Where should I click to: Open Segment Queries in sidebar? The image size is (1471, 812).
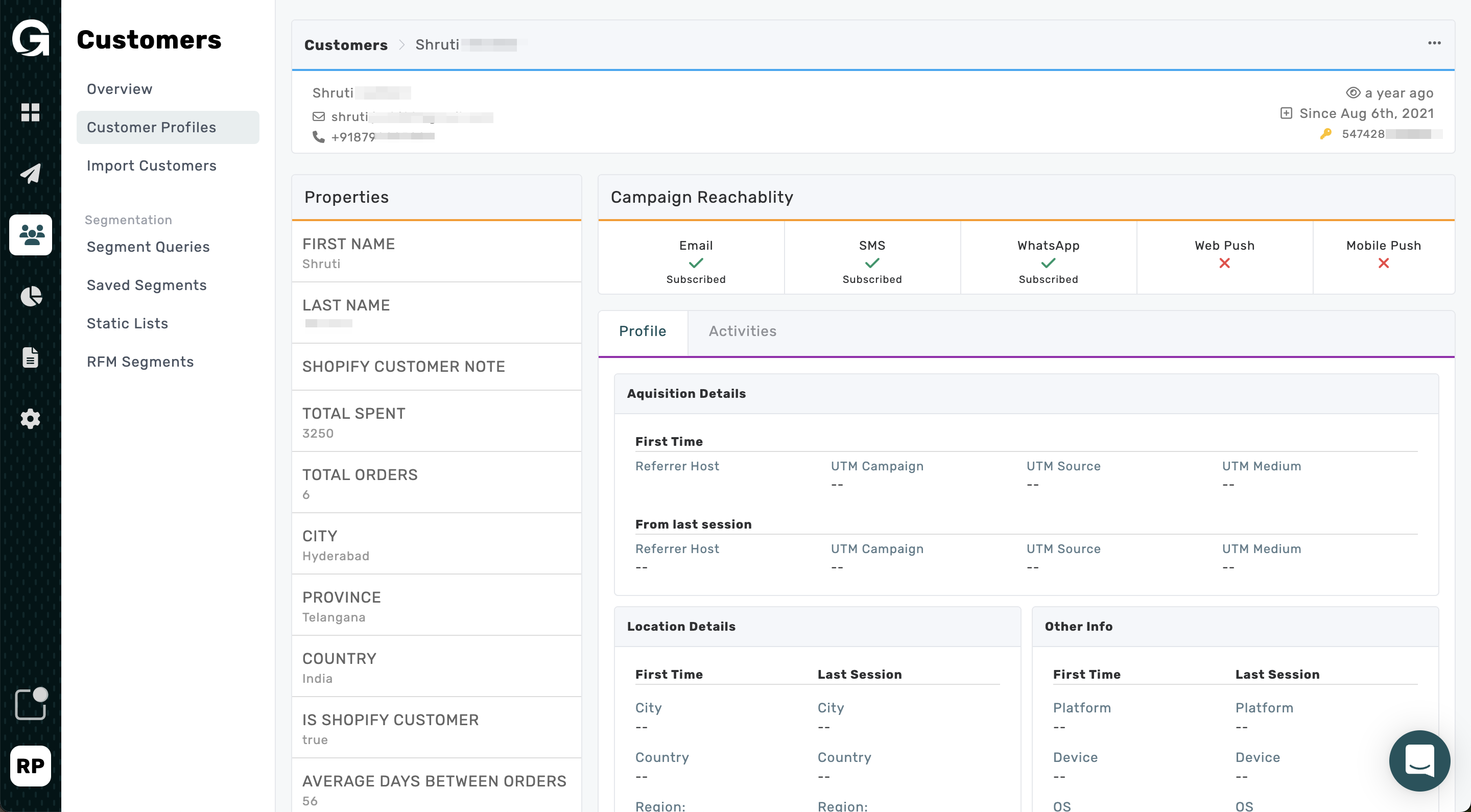click(x=148, y=247)
